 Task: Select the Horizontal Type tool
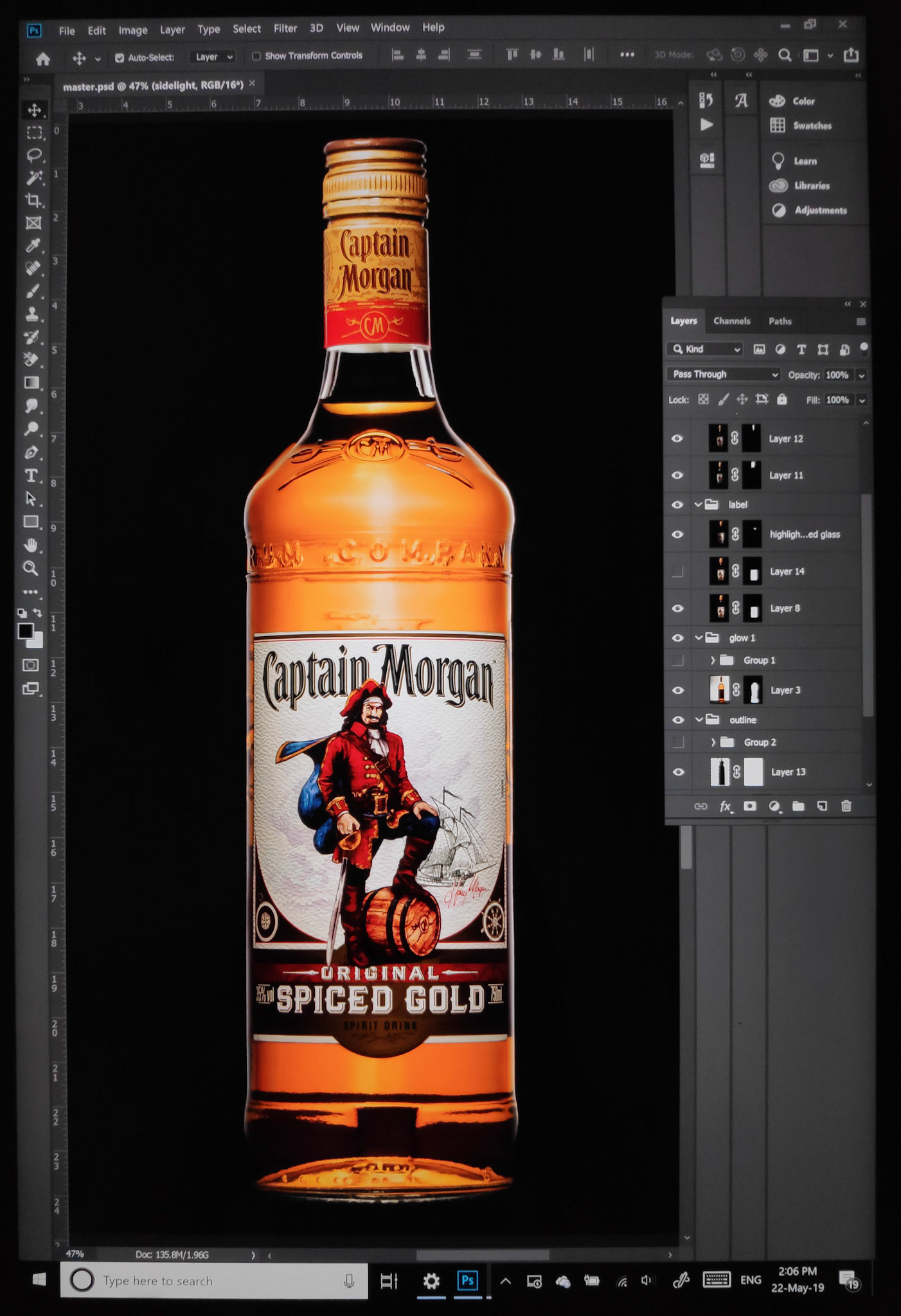tap(31, 476)
